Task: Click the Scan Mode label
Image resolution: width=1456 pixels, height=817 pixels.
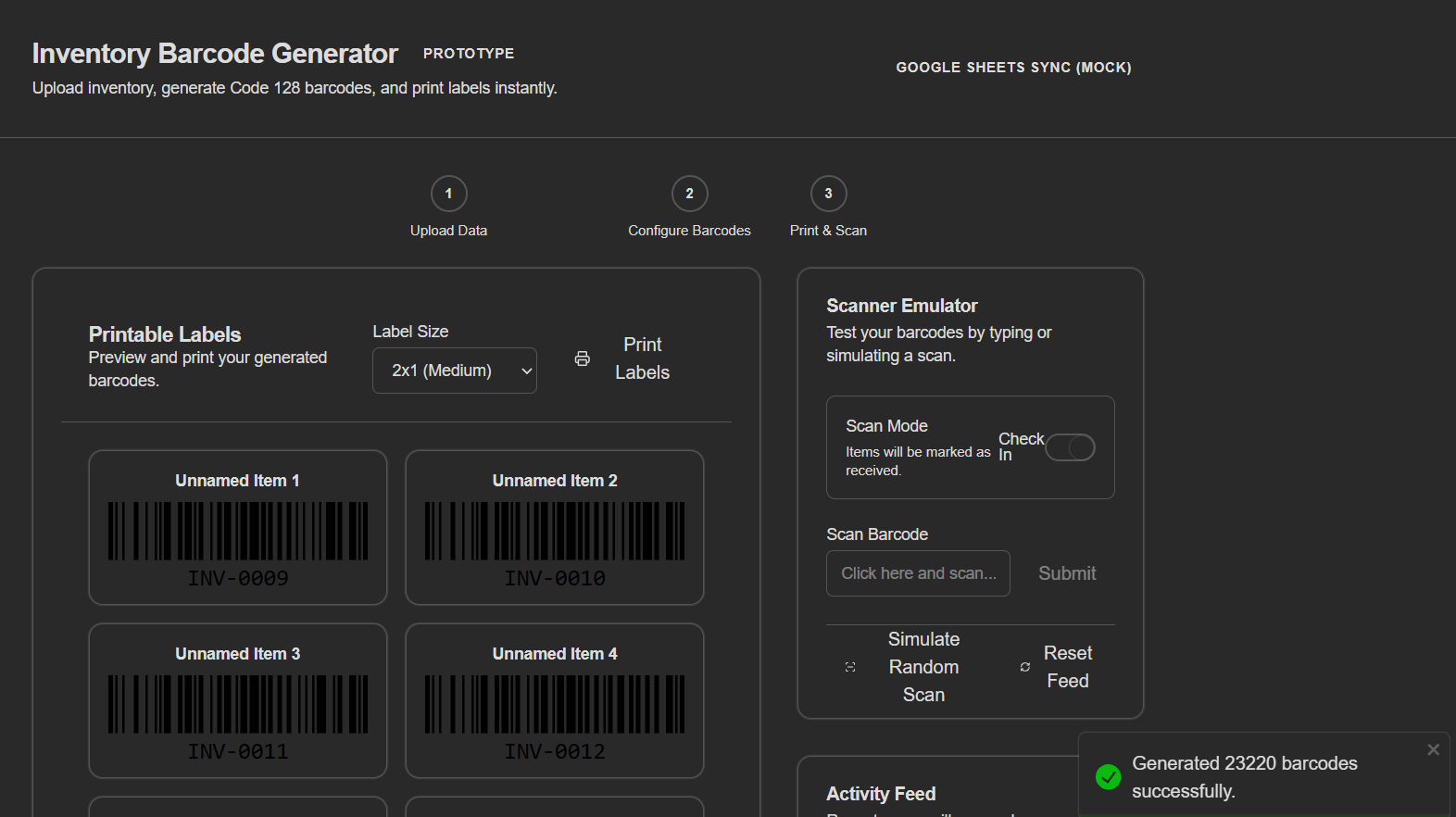Action: [886, 426]
